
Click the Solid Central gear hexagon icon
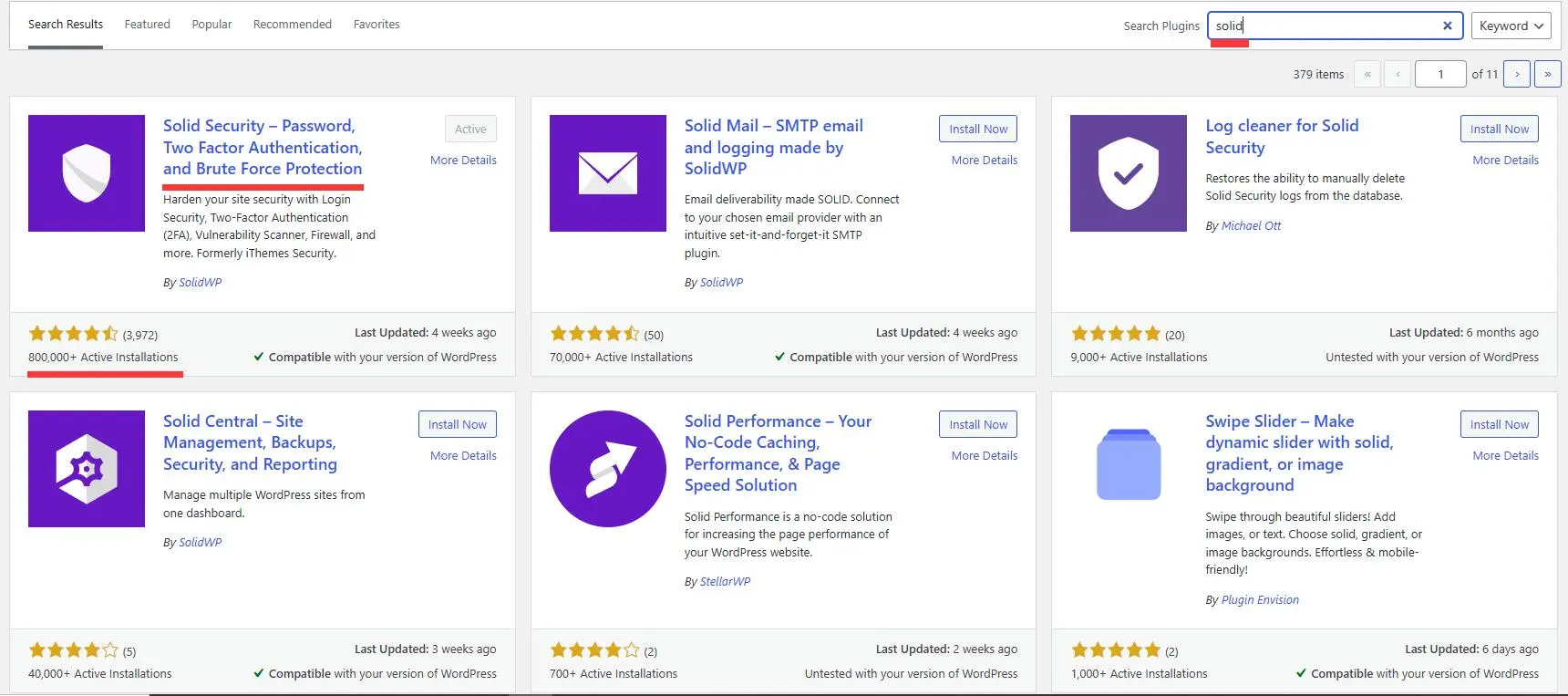[87, 469]
